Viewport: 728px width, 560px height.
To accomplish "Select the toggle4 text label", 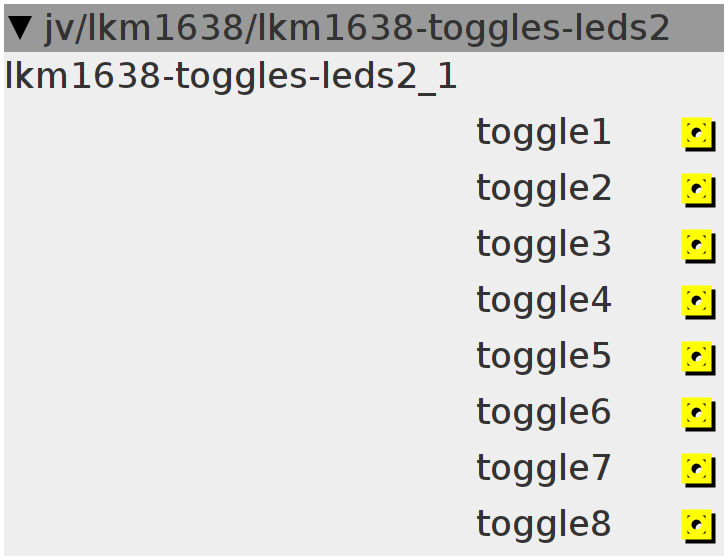I will click(543, 301).
